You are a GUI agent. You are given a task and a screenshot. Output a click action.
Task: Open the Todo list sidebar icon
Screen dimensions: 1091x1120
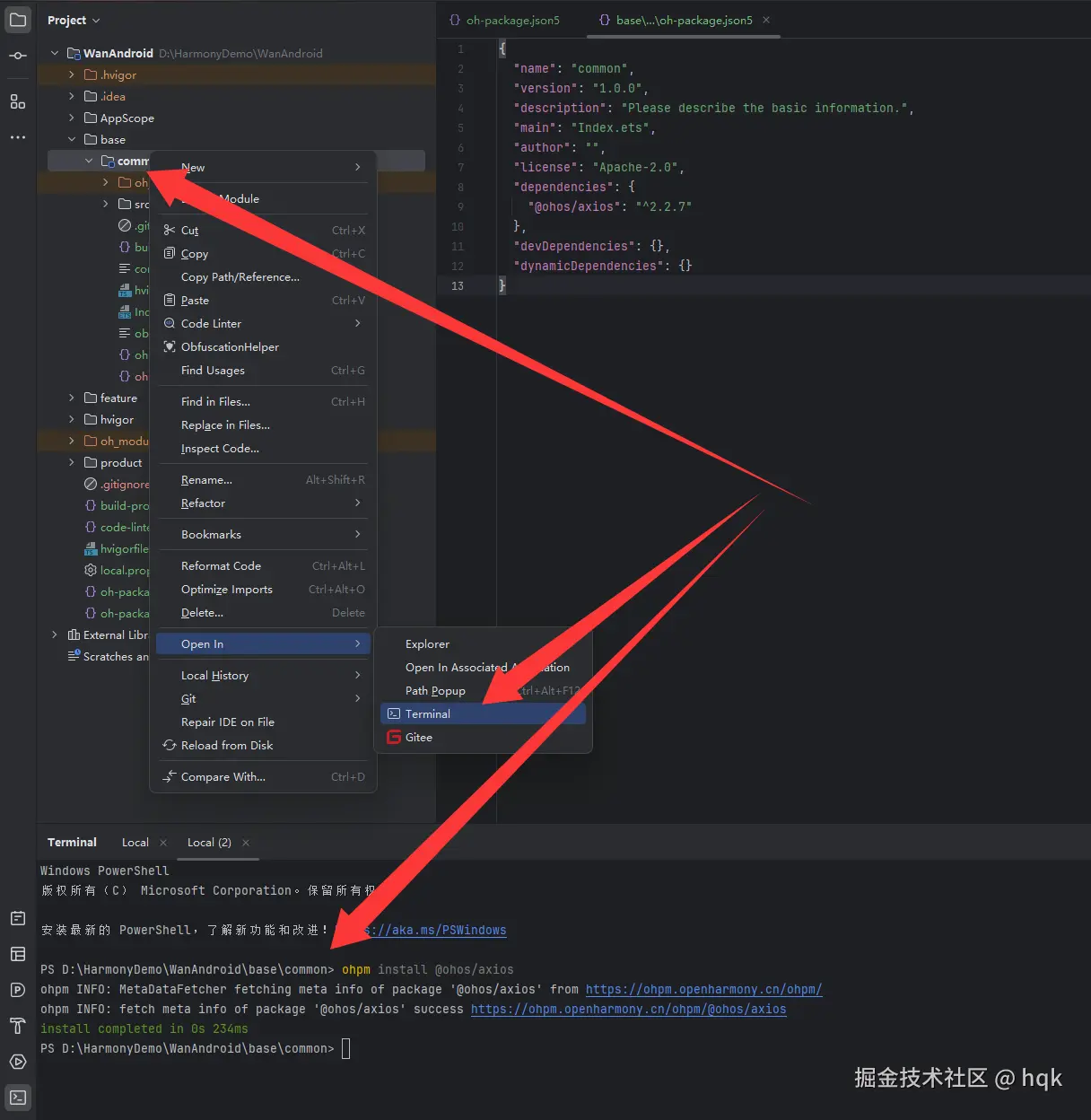click(18, 918)
